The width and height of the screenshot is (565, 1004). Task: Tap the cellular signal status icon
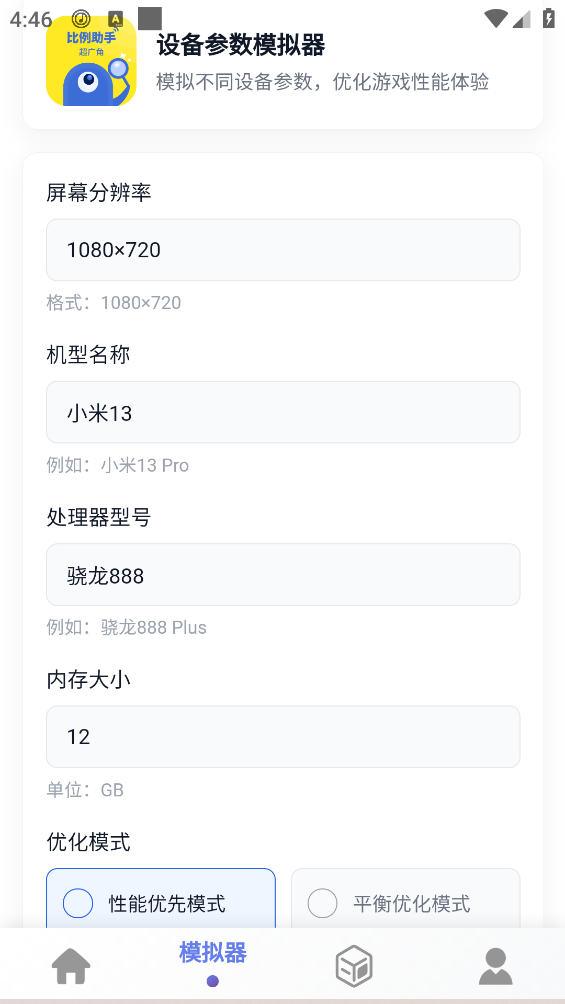point(522,19)
